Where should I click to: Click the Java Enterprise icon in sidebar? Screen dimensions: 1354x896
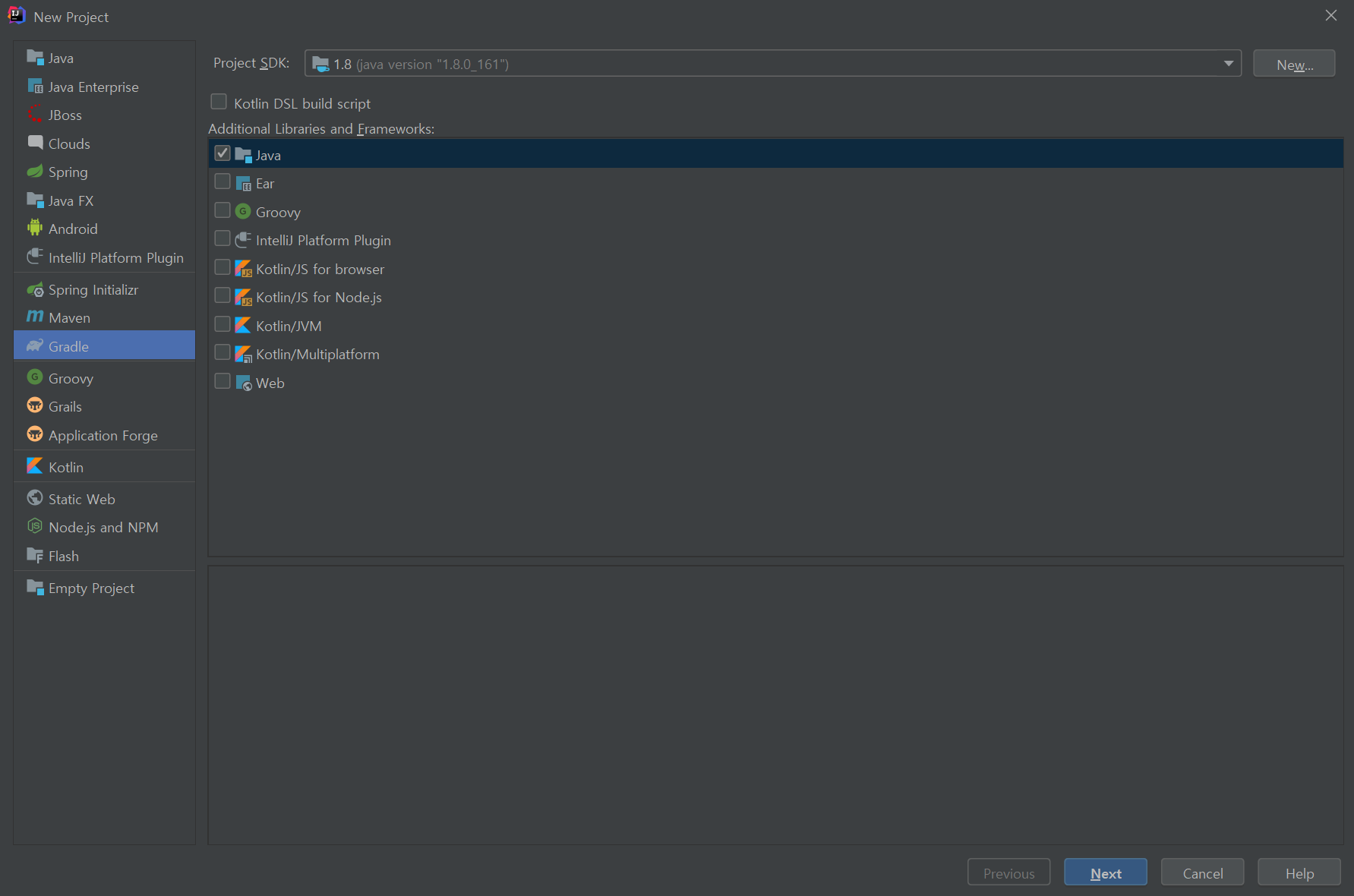(35, 87)
